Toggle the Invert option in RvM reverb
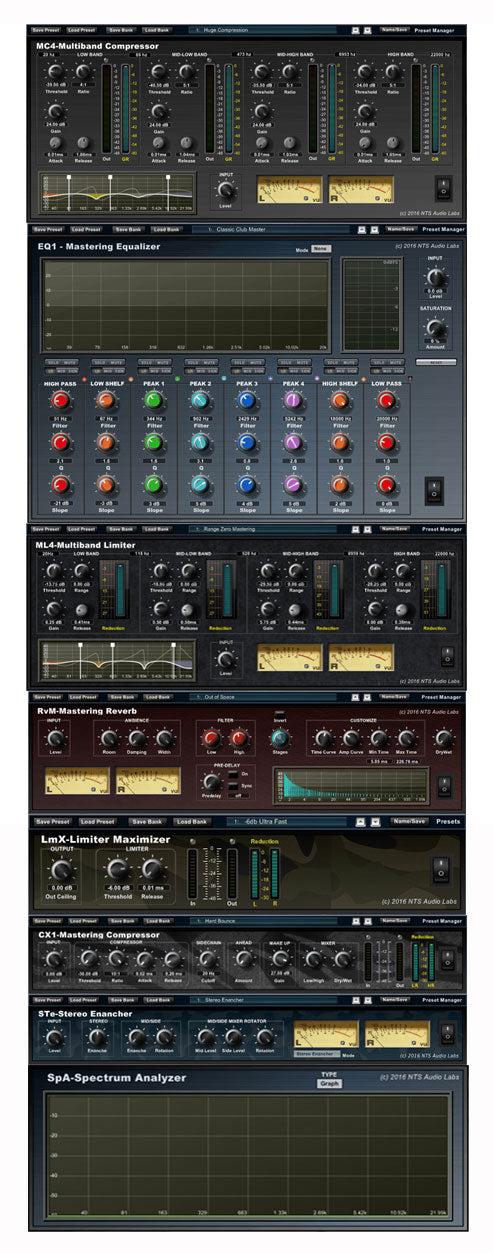The width and height of the screenshot is (493, 1254). pos(279,713)
